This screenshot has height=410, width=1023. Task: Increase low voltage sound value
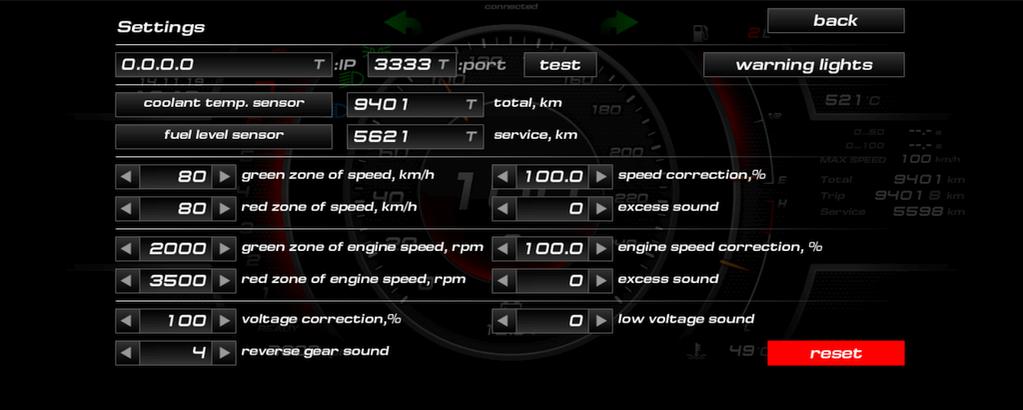[x=600, y=321]
